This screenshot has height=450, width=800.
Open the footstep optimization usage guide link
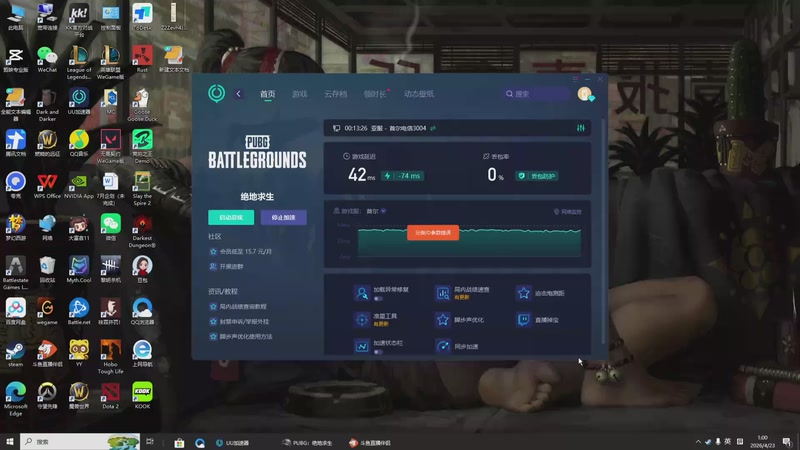pyautogui.click(x=241, y=337)
